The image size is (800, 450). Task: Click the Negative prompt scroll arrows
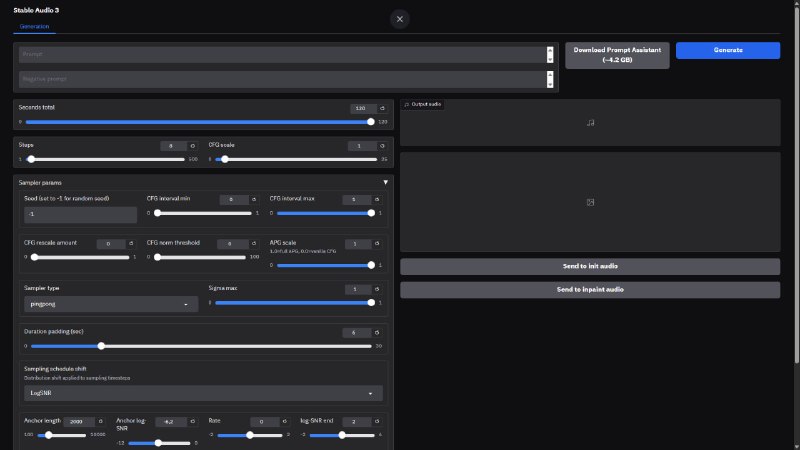click(549, 80)
